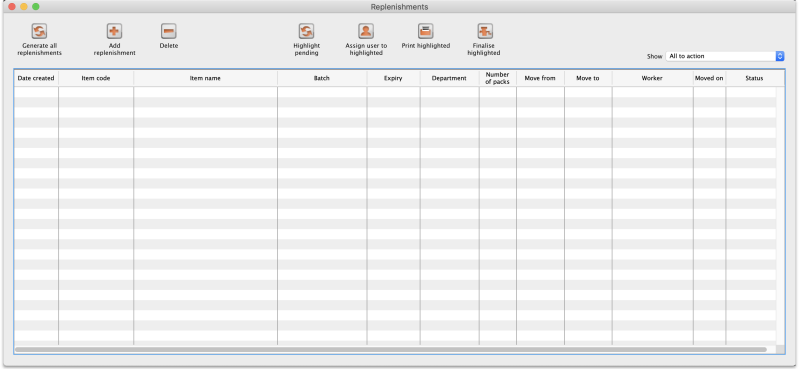The height and width of the screenshot is (369, 799).
Task: Click the horizontal scrollbar under table
Action: (391, 350)
